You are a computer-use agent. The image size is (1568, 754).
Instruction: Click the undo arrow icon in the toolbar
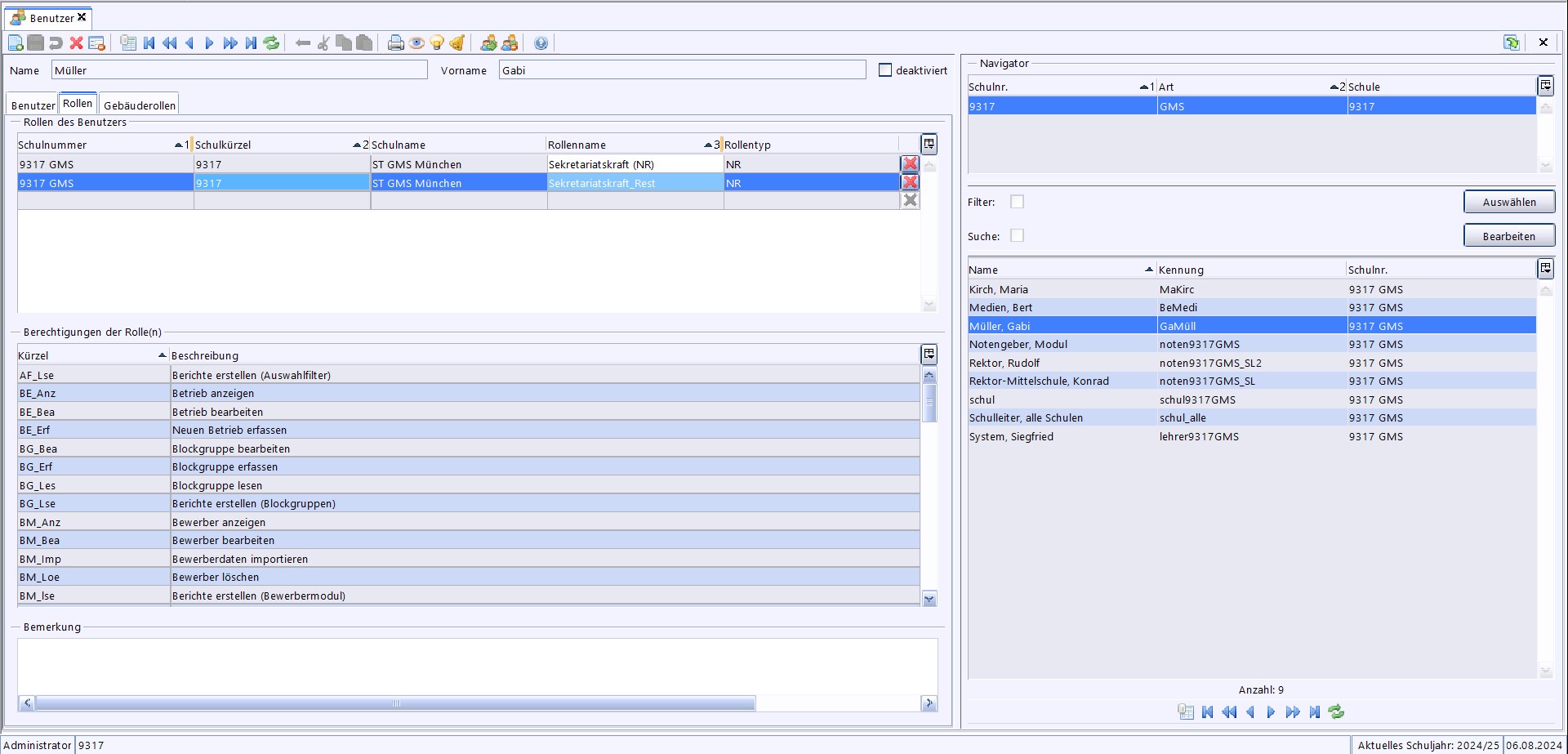[x=56, y=43]
